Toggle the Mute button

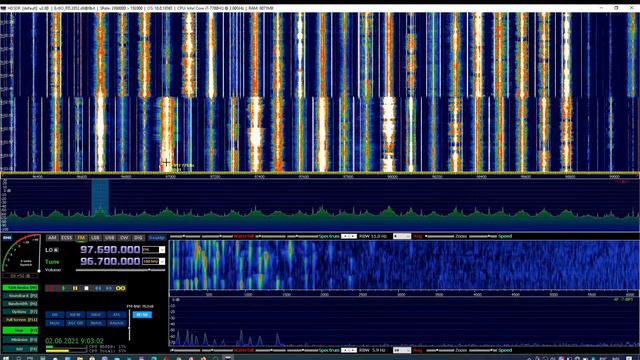(x=54, y=323)
